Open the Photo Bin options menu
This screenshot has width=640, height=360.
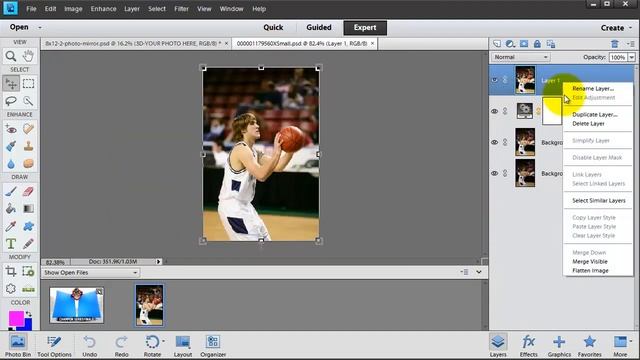click(x=464, y=272)
